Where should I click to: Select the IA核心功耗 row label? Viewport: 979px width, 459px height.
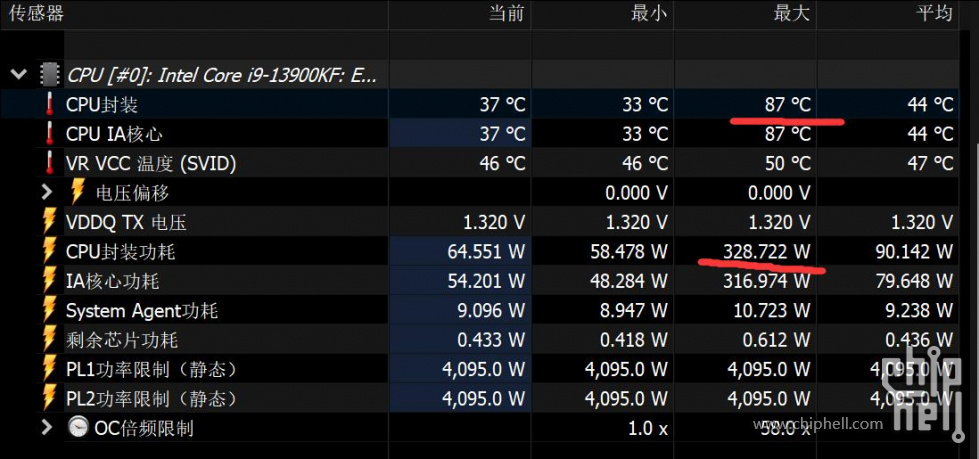pyautogui.click(x=112, y=281)
